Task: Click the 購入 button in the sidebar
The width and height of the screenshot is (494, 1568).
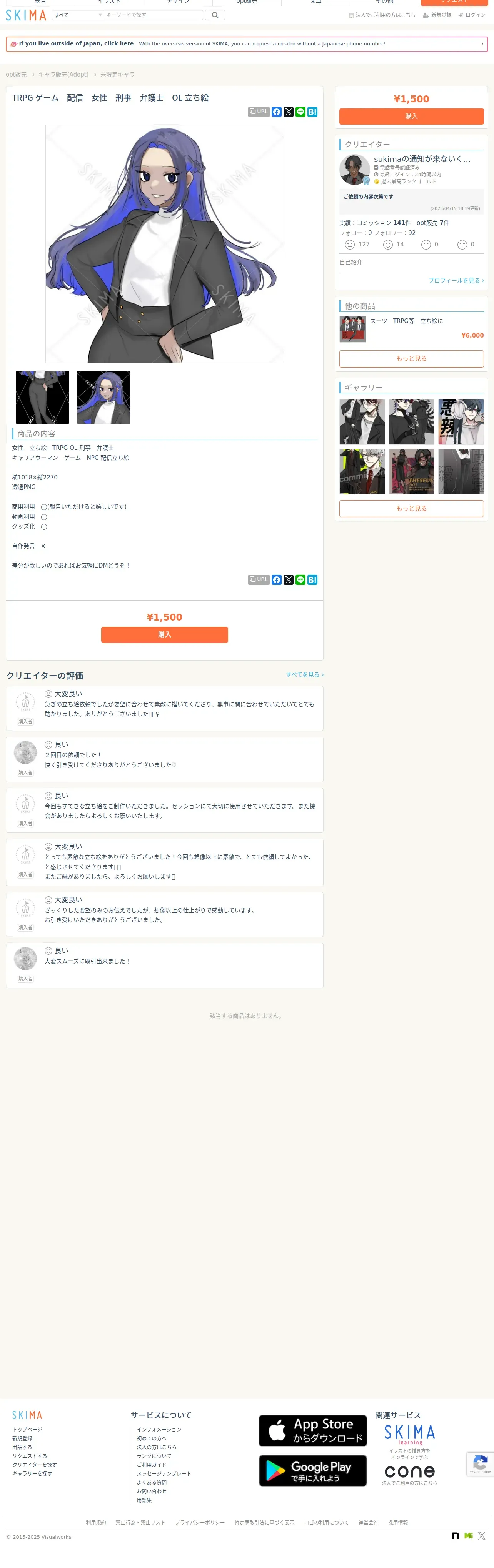Action: (411, 116)
